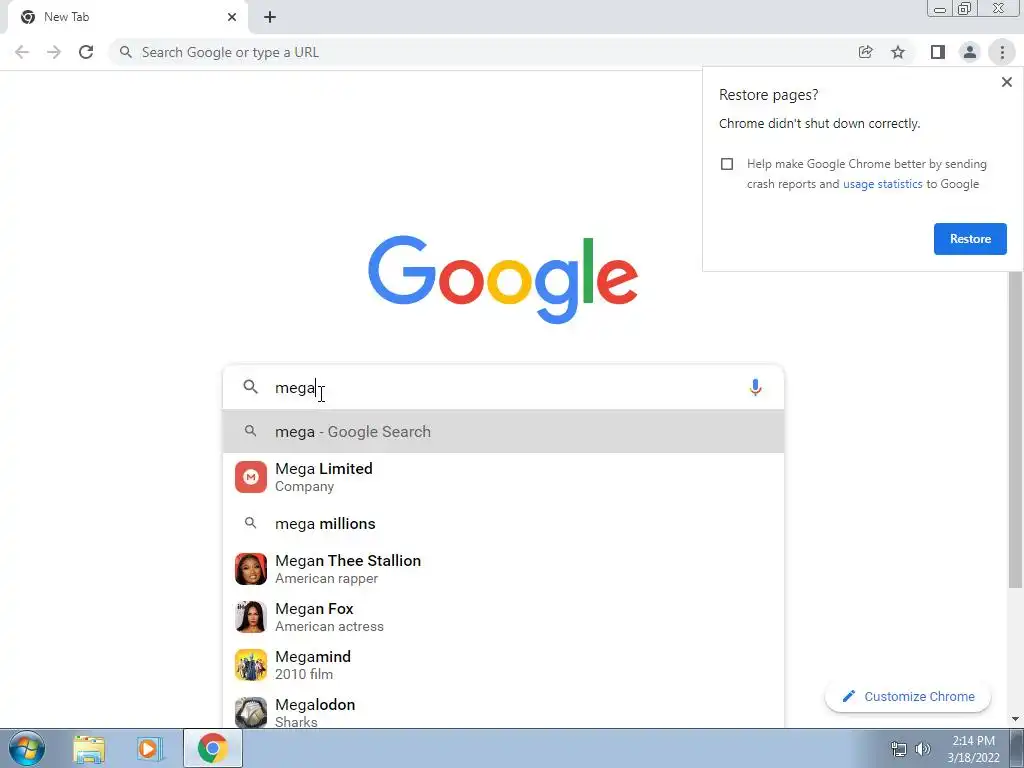Bookmark this tab with the star icon

tap(898, 52)
